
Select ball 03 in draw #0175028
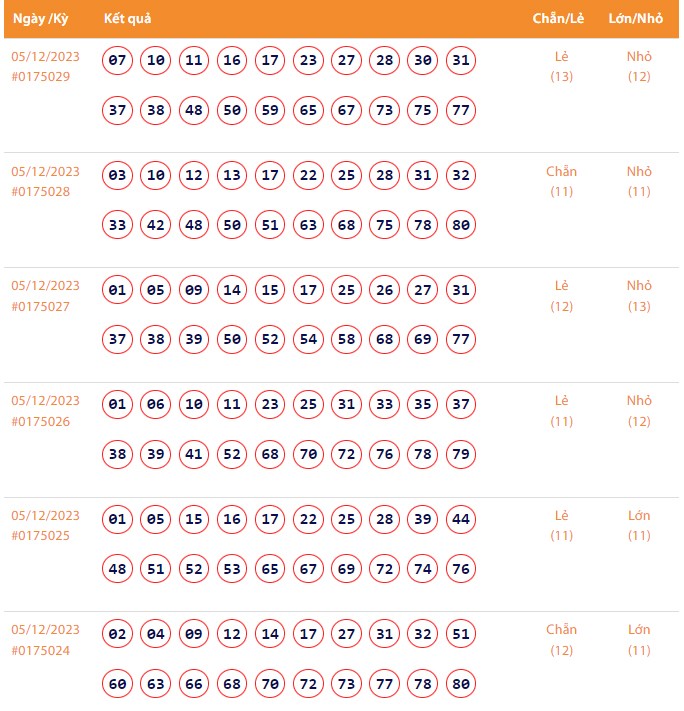[118, 176]
